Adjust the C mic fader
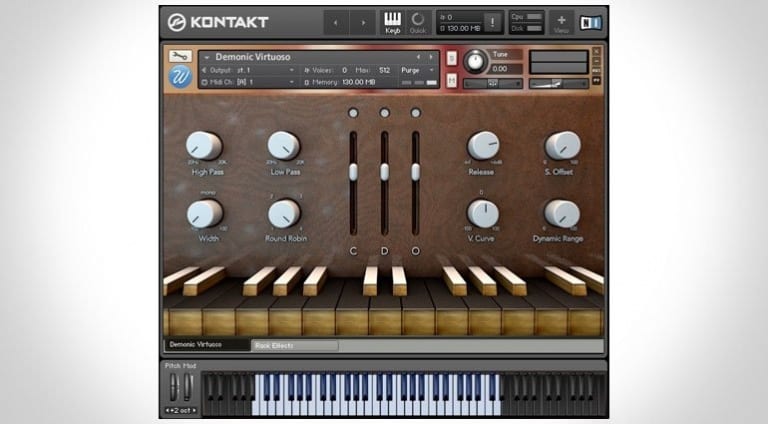This screenshot has width=768, height=424. click(x=353, y=172)
